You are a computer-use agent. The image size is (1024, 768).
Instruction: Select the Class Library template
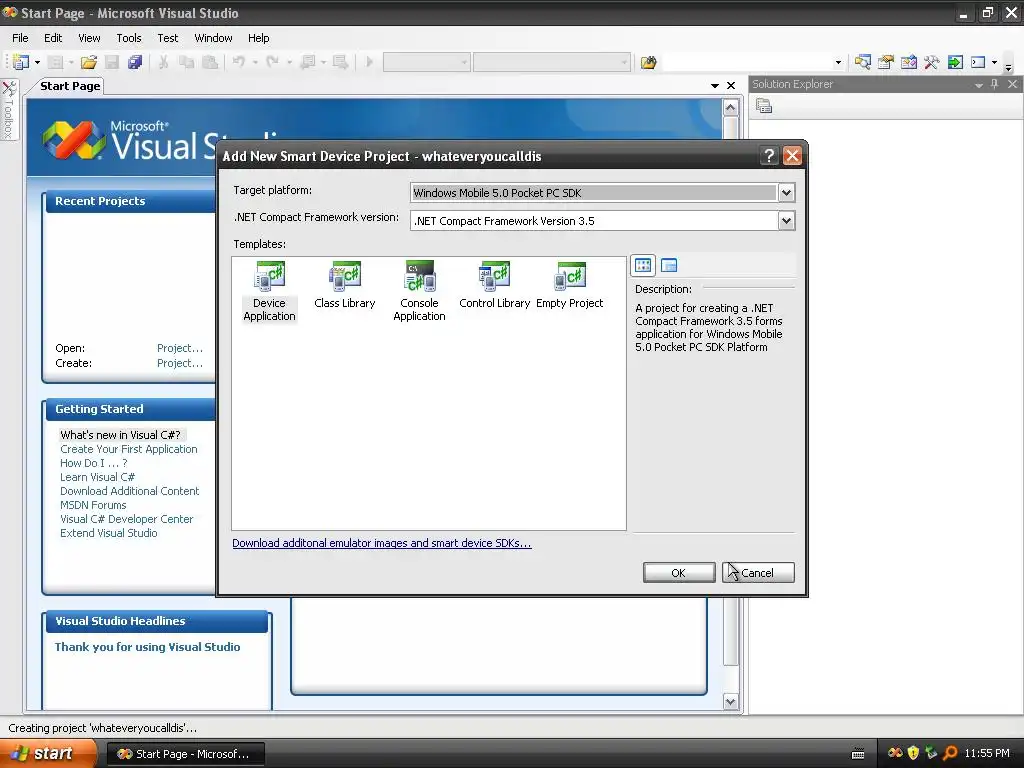point(345,285)
